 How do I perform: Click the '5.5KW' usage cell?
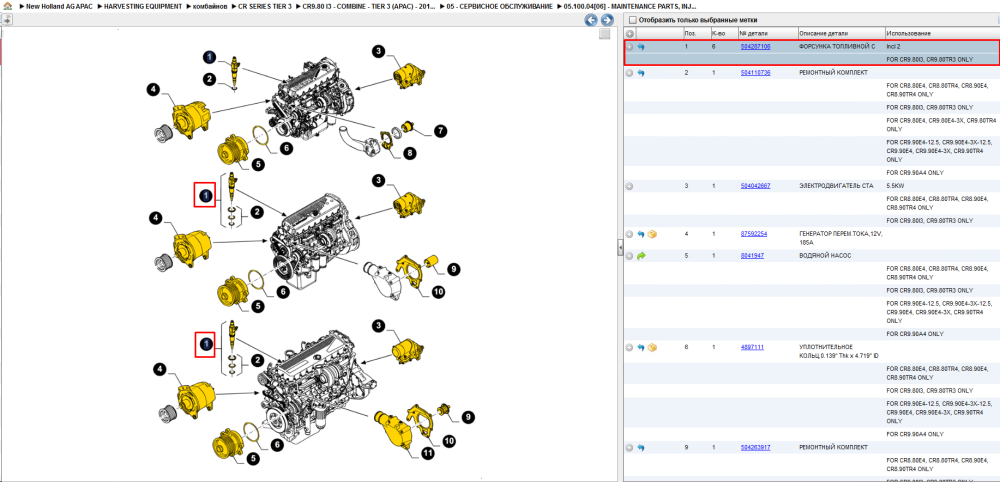(895, 186)
